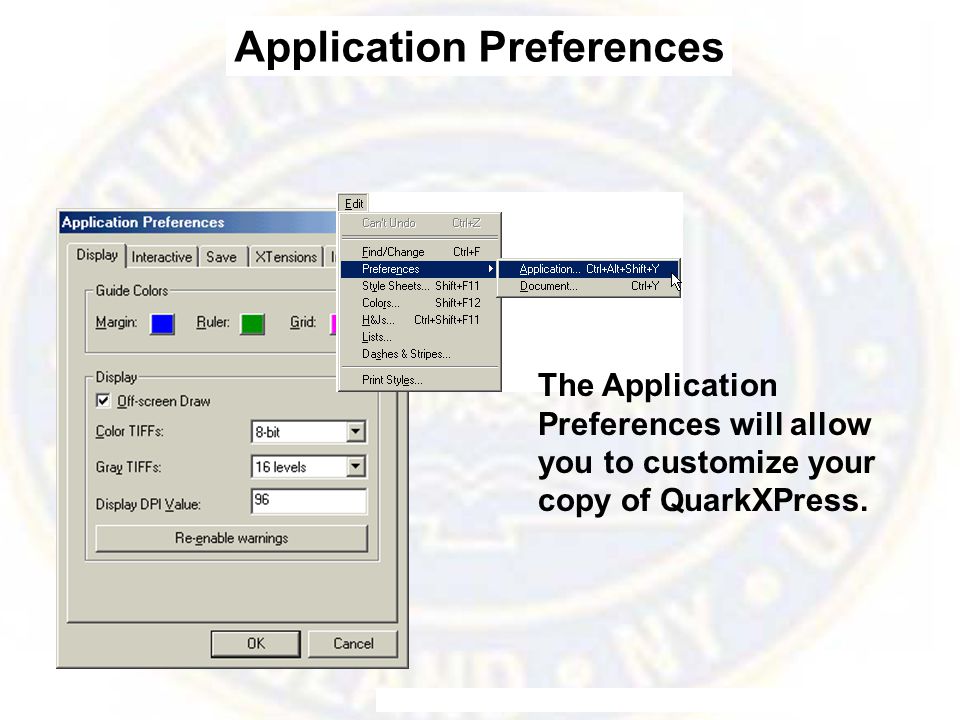The width and height of the screenshot is (960, 720).
Task: Confirm with the OK button
Action: 255,643
